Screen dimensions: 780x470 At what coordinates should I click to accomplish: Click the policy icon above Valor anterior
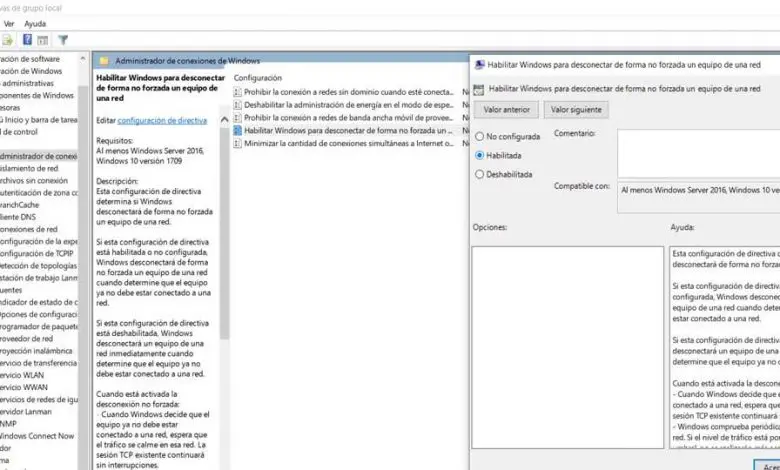(479, 90)
